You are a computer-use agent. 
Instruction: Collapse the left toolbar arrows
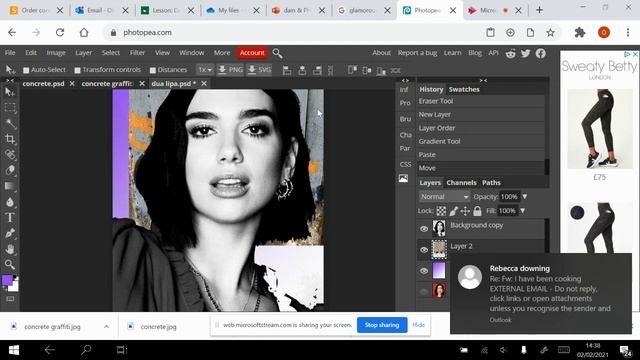(10, 80)
